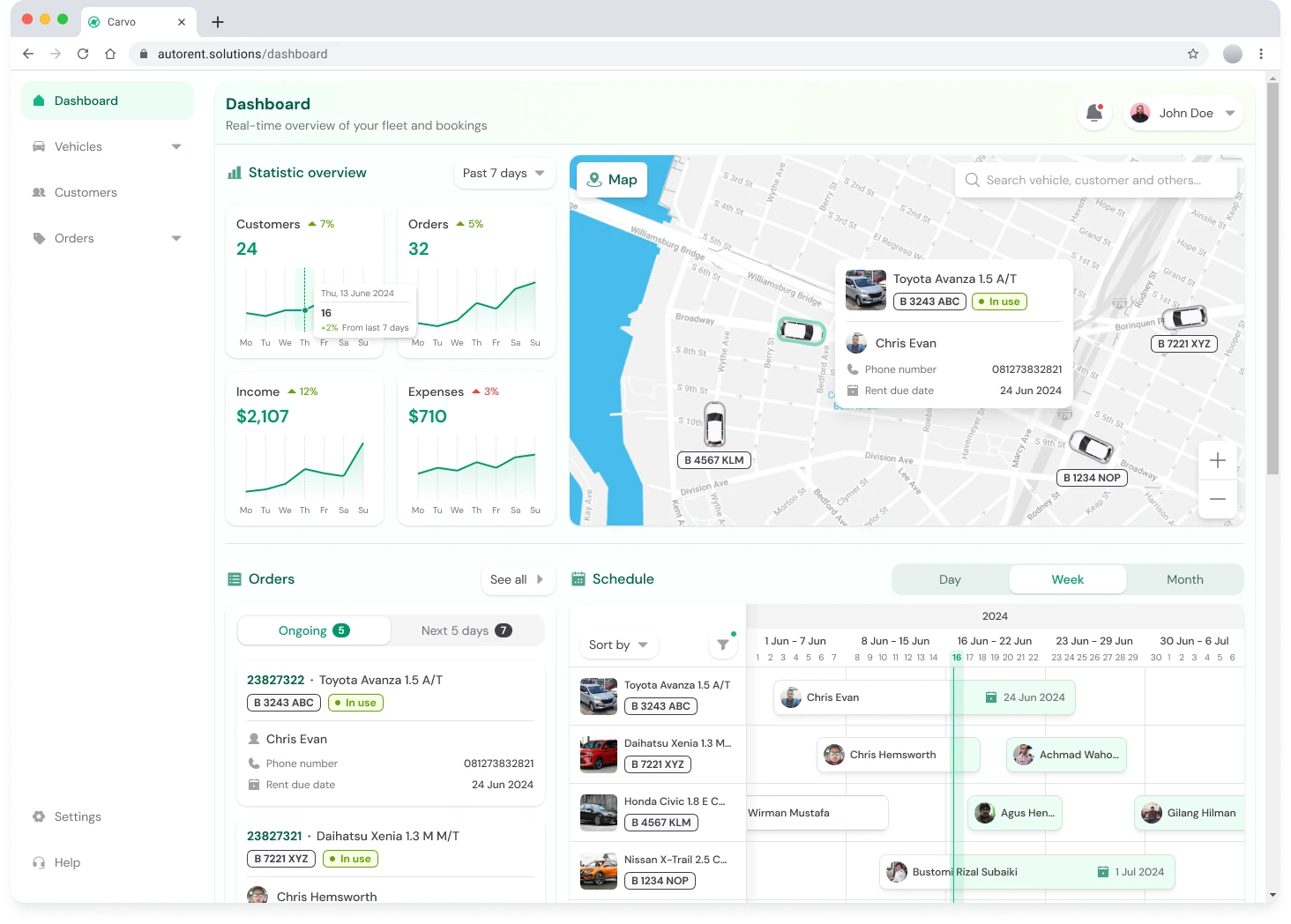
Task: Expand the John Doe account menu
Action: [1183, 113]
